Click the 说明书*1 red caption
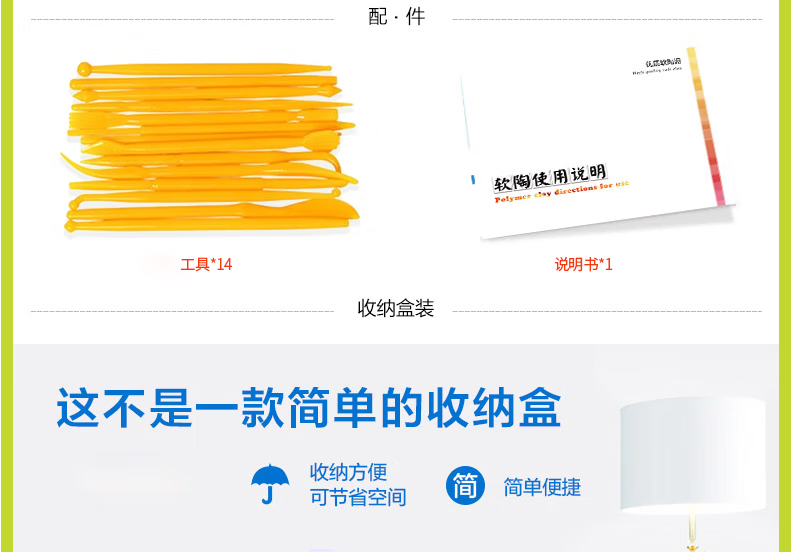This screenshot has height=552, width=791. tap(583, 264)
